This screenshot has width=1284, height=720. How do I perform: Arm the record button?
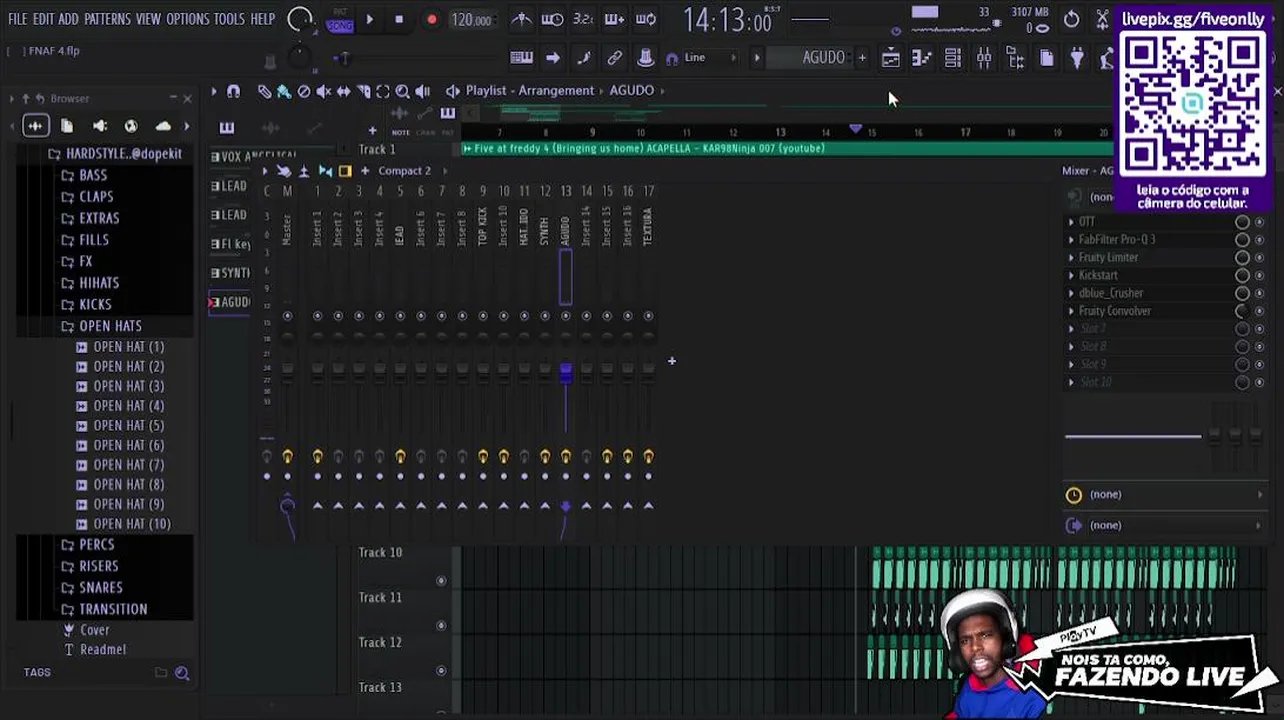coord(431,19)
